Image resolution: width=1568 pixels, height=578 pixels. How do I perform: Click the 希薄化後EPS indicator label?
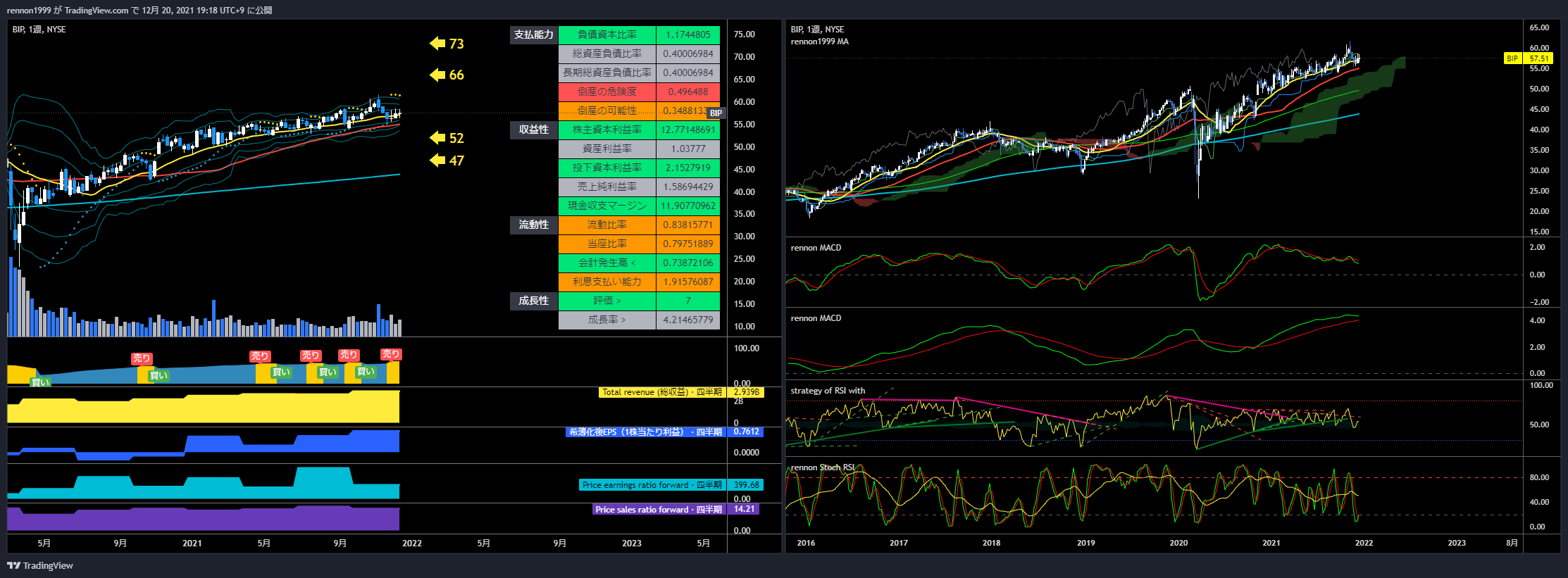pyautogui.click(x=645, y=432)
